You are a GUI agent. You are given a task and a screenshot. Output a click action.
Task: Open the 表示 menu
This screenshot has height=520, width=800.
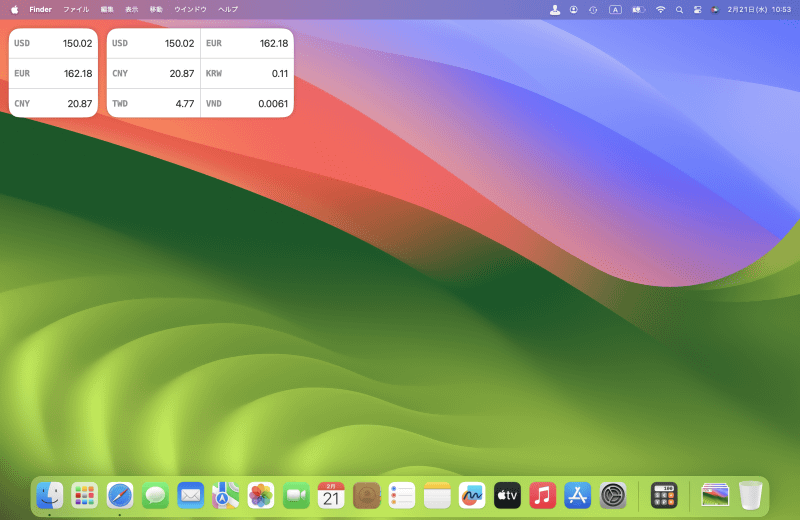132,10
